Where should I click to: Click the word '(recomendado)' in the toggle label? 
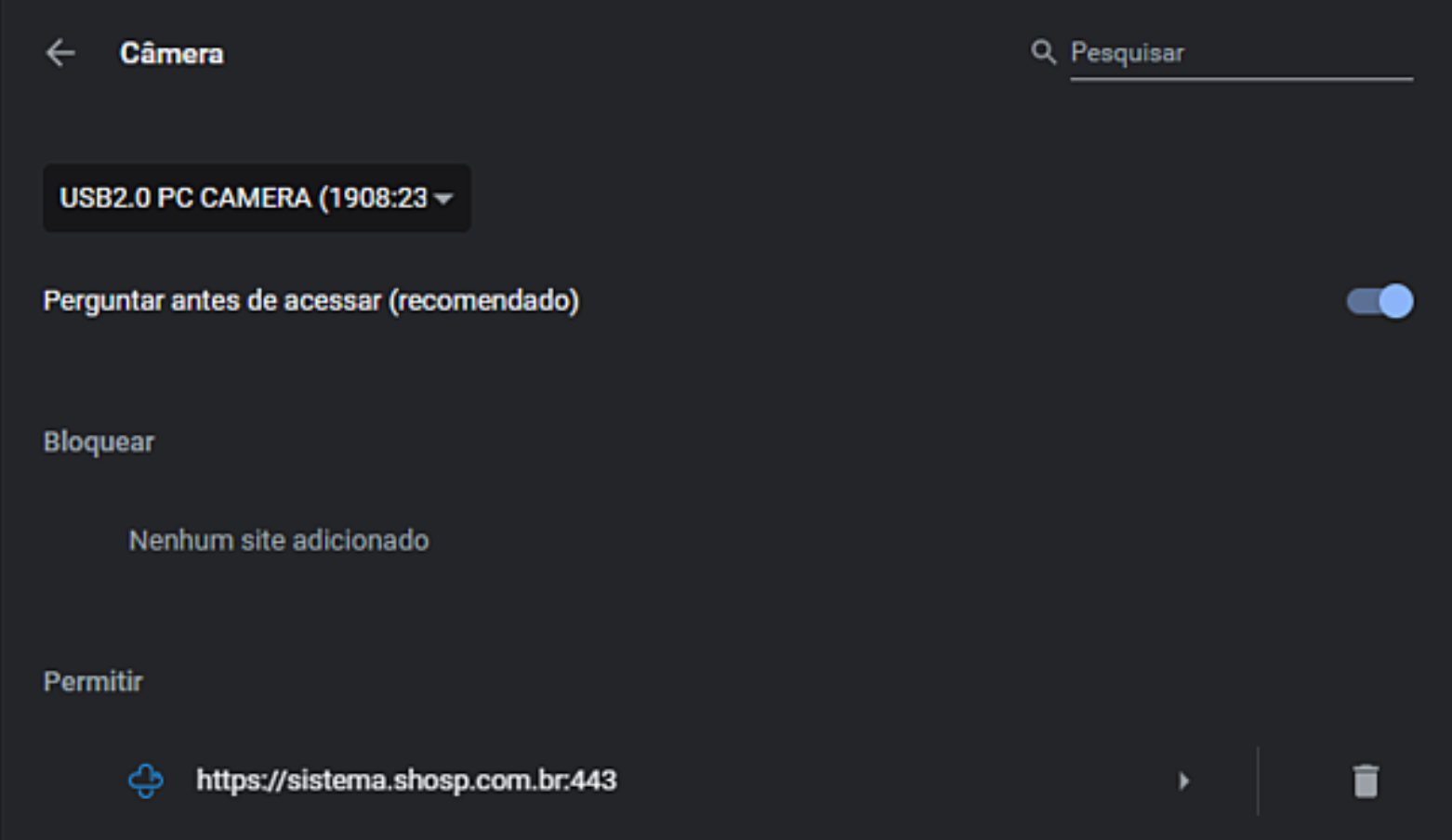pos(483,301)
